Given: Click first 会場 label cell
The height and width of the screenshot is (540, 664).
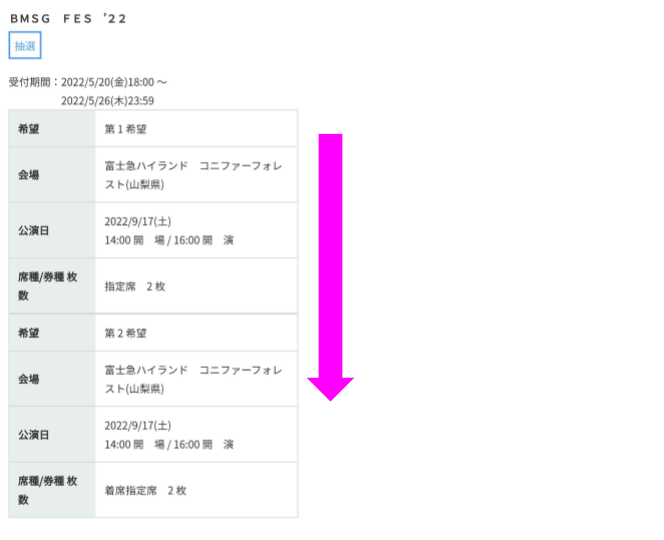Looking at the screenshot, I should (52, 175).
